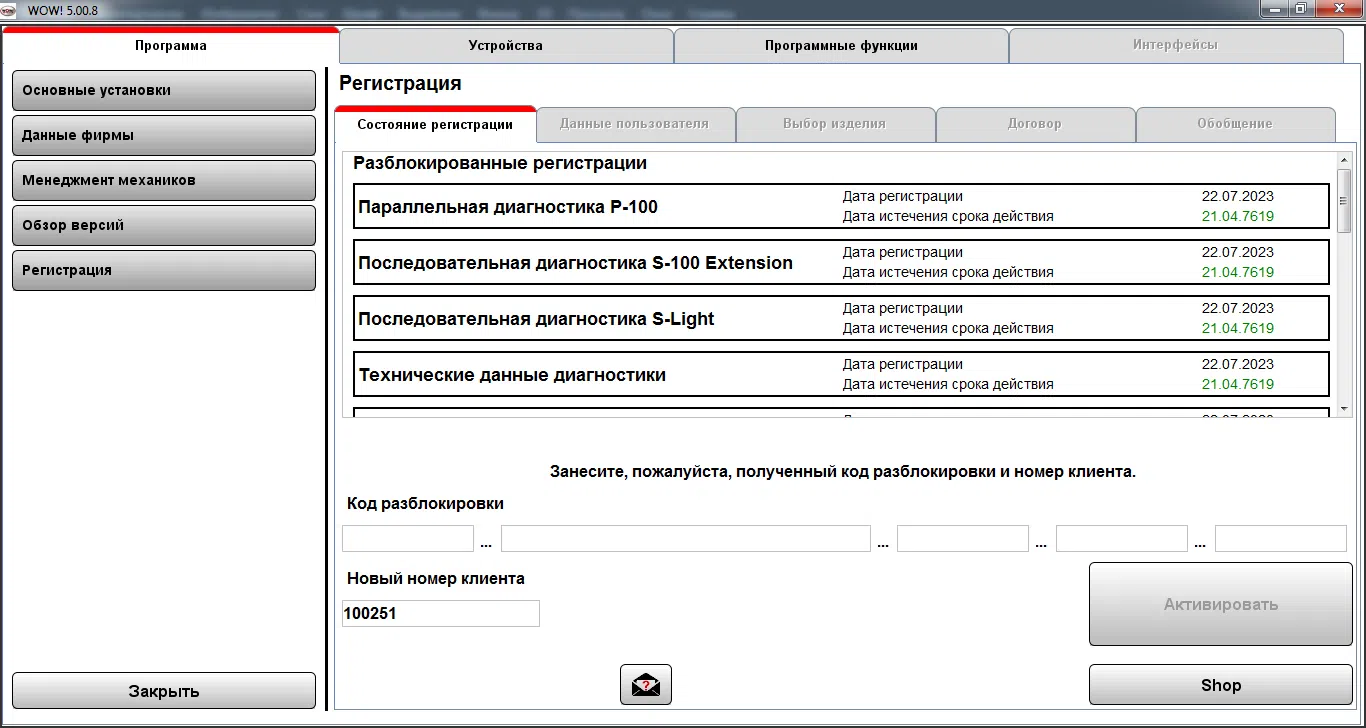Open the Обзор версий section

click(x=163, y=225)
